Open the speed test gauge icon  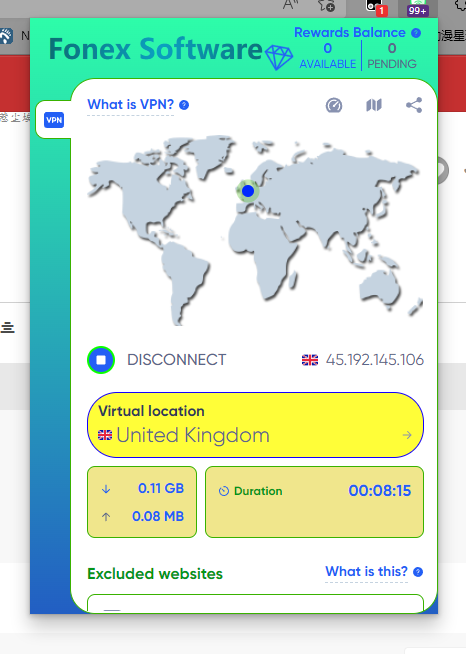pyautogui.click(x=334, y=106)
